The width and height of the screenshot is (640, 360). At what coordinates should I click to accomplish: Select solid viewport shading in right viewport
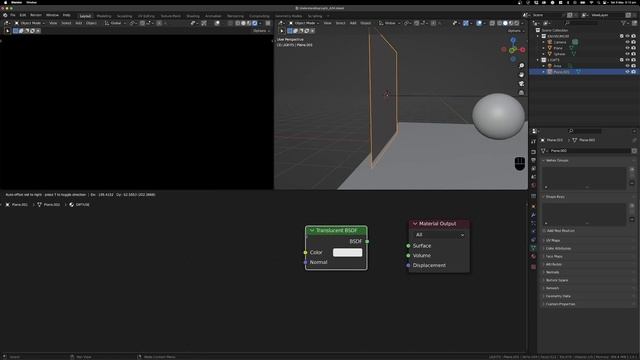[505, 23]
